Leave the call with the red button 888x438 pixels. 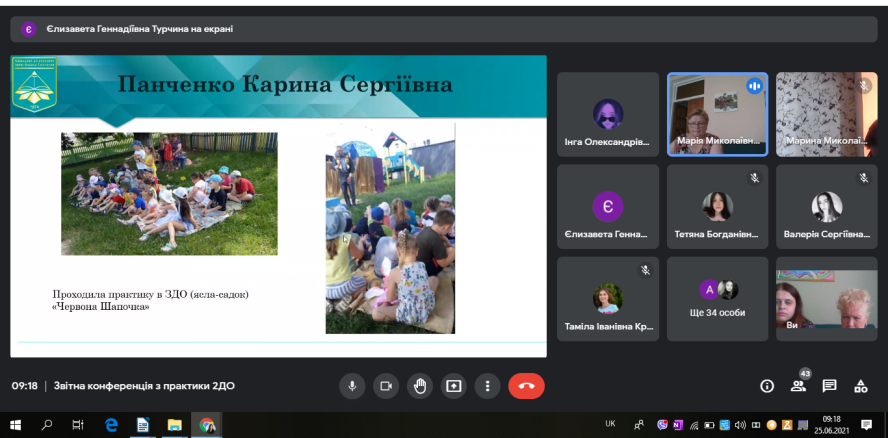coord(526,385)
